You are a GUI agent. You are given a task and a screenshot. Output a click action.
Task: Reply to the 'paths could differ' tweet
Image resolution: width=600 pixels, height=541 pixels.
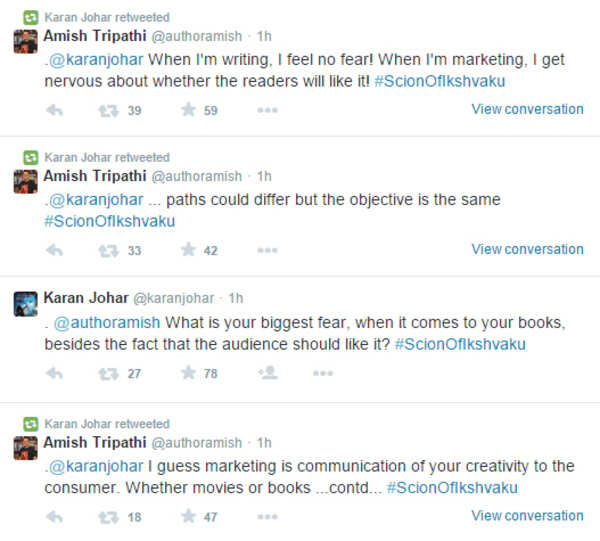point(54,250)
